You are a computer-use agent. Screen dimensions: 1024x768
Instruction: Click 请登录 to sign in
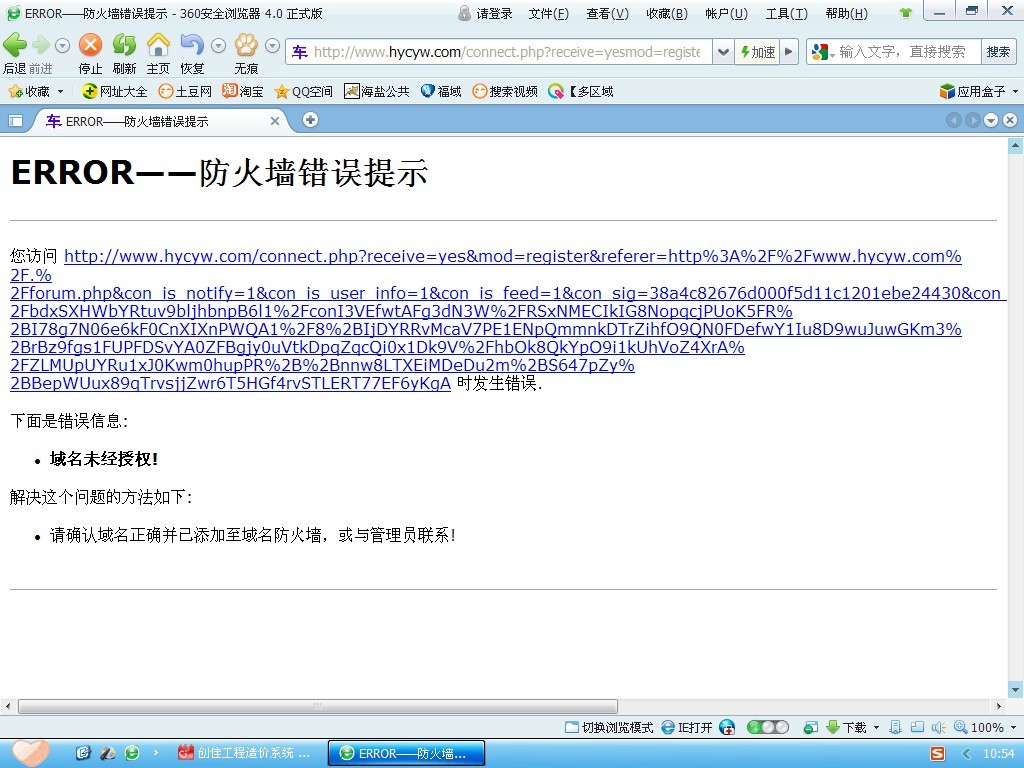point(485,14)
